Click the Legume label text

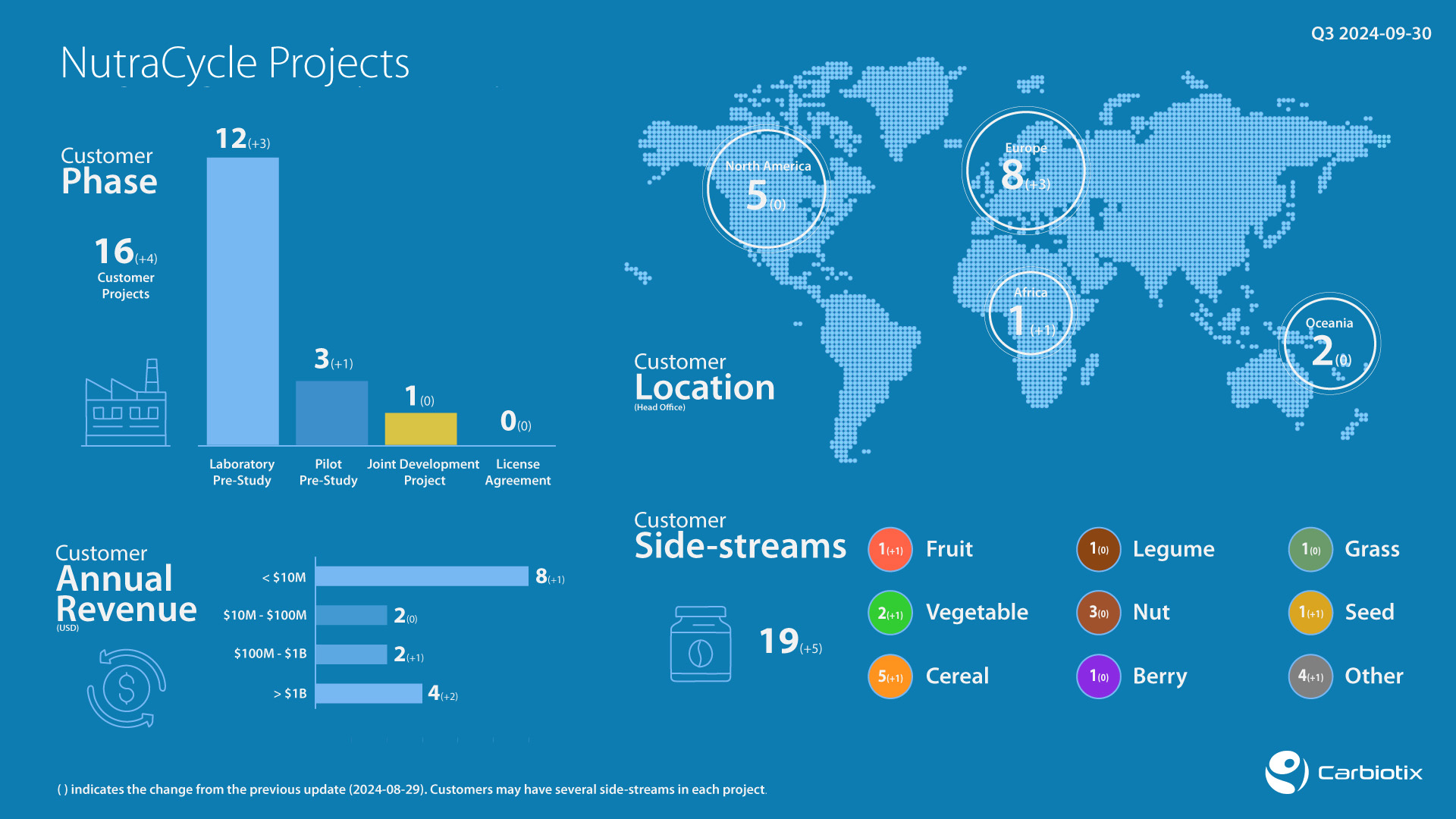(x=1174, y=550)
